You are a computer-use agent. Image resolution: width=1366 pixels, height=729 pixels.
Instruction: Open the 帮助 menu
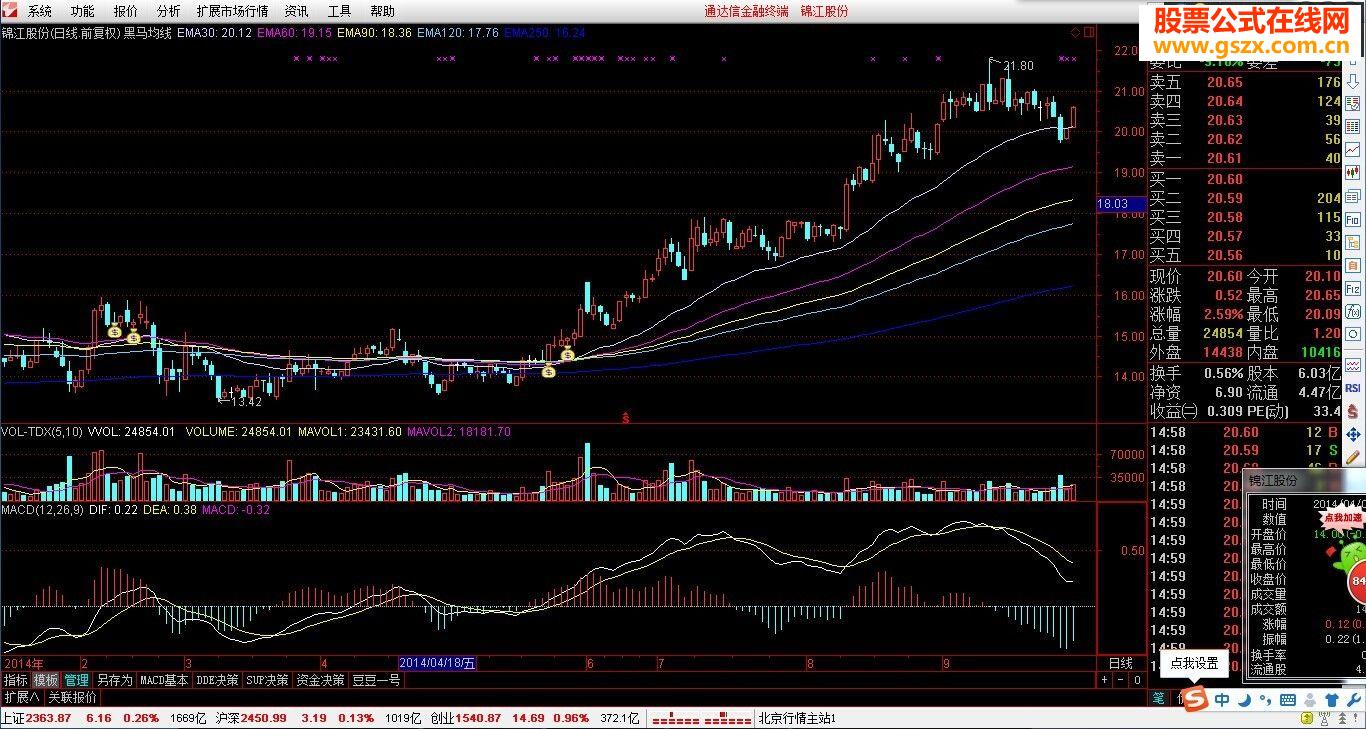click(x=382, y=11)
